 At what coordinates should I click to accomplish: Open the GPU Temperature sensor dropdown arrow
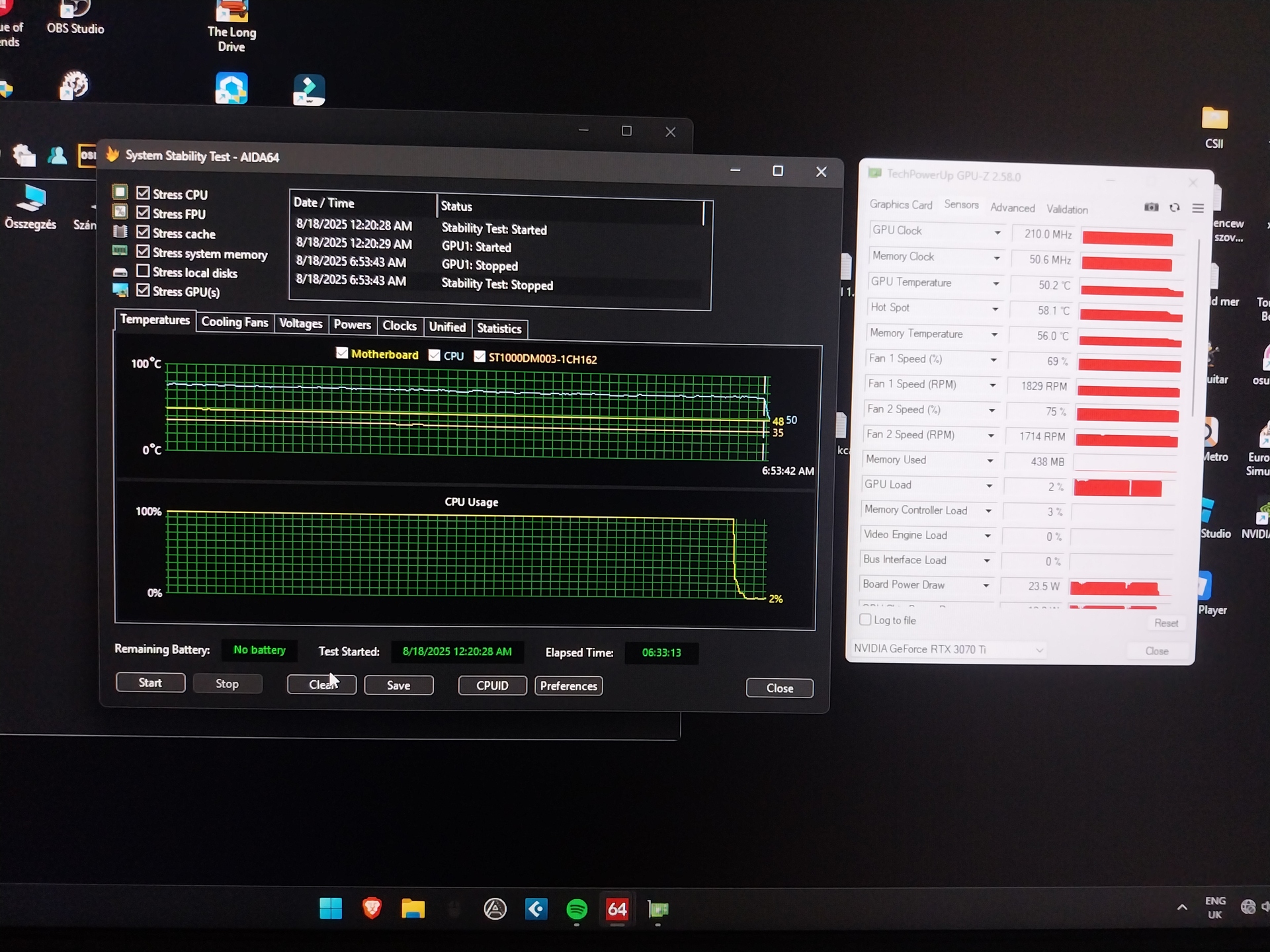point(995,284)
